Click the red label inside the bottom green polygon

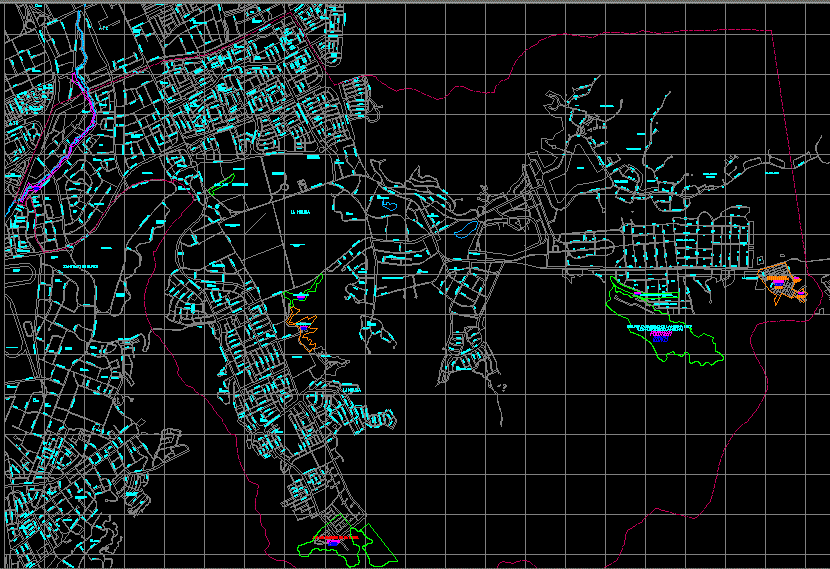pyautogui.click(x=335, y=538)
